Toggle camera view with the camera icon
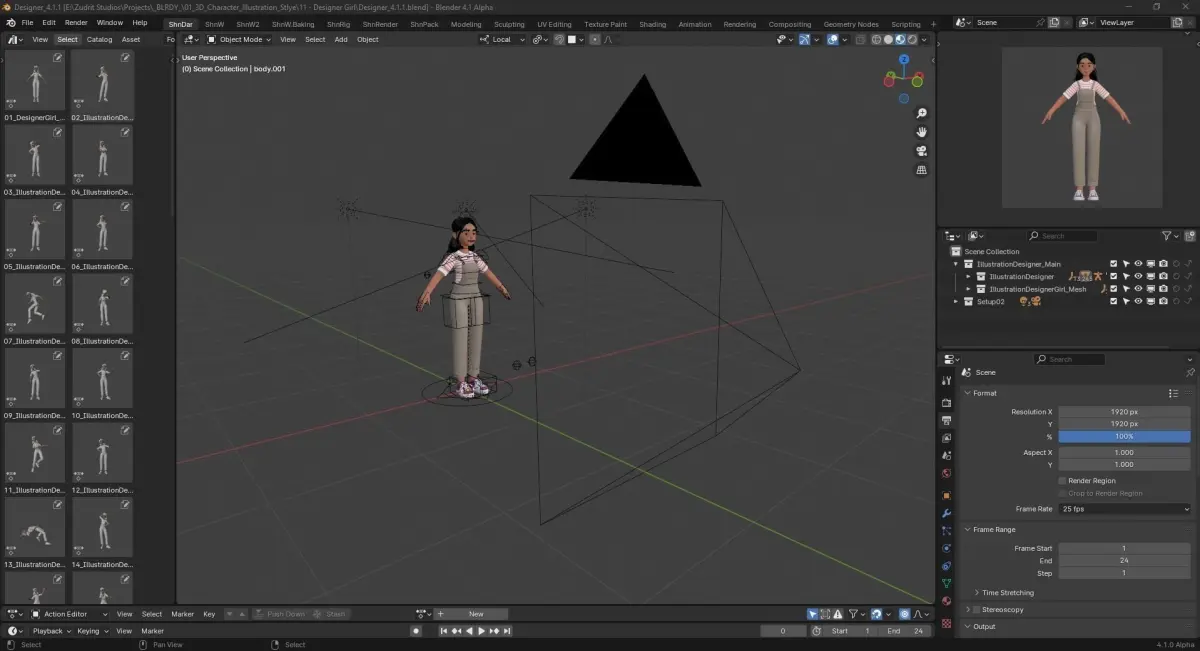This screenshot has width=1200, height=651. point(921,151)
